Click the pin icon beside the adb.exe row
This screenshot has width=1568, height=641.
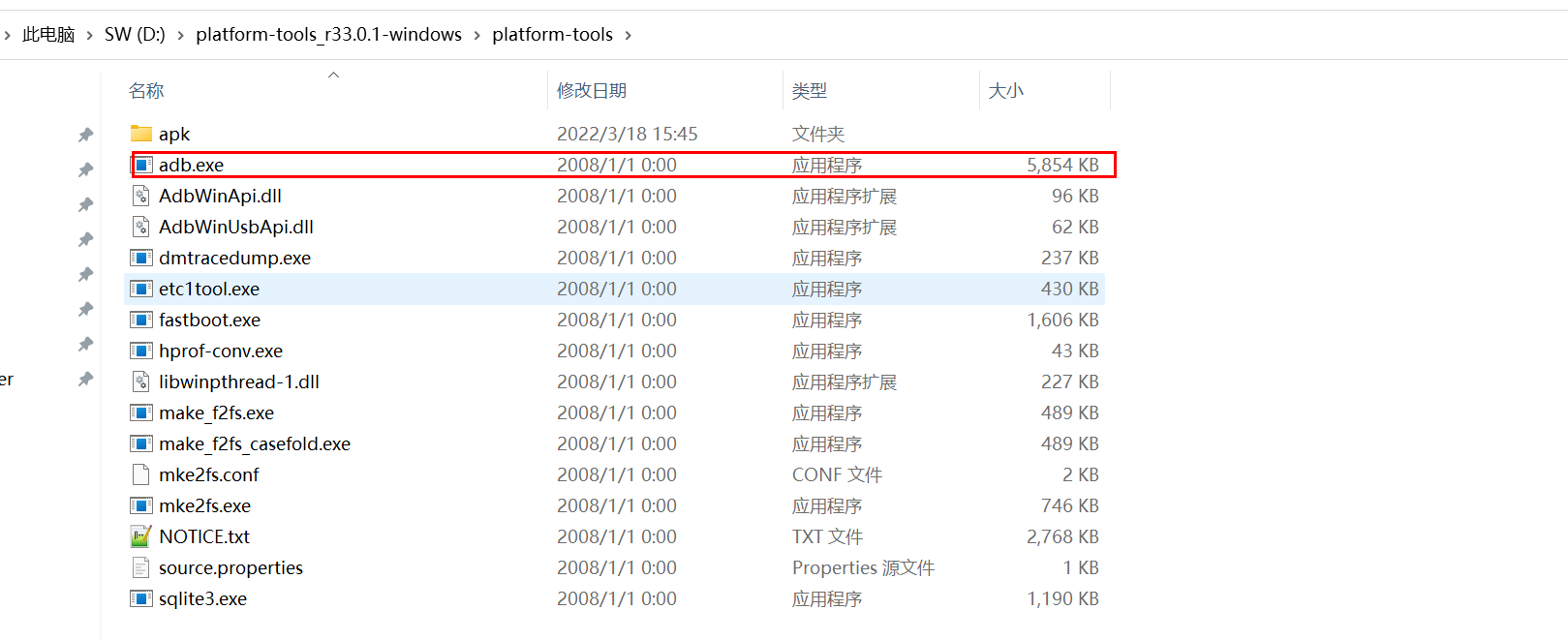tap(85, 169)
